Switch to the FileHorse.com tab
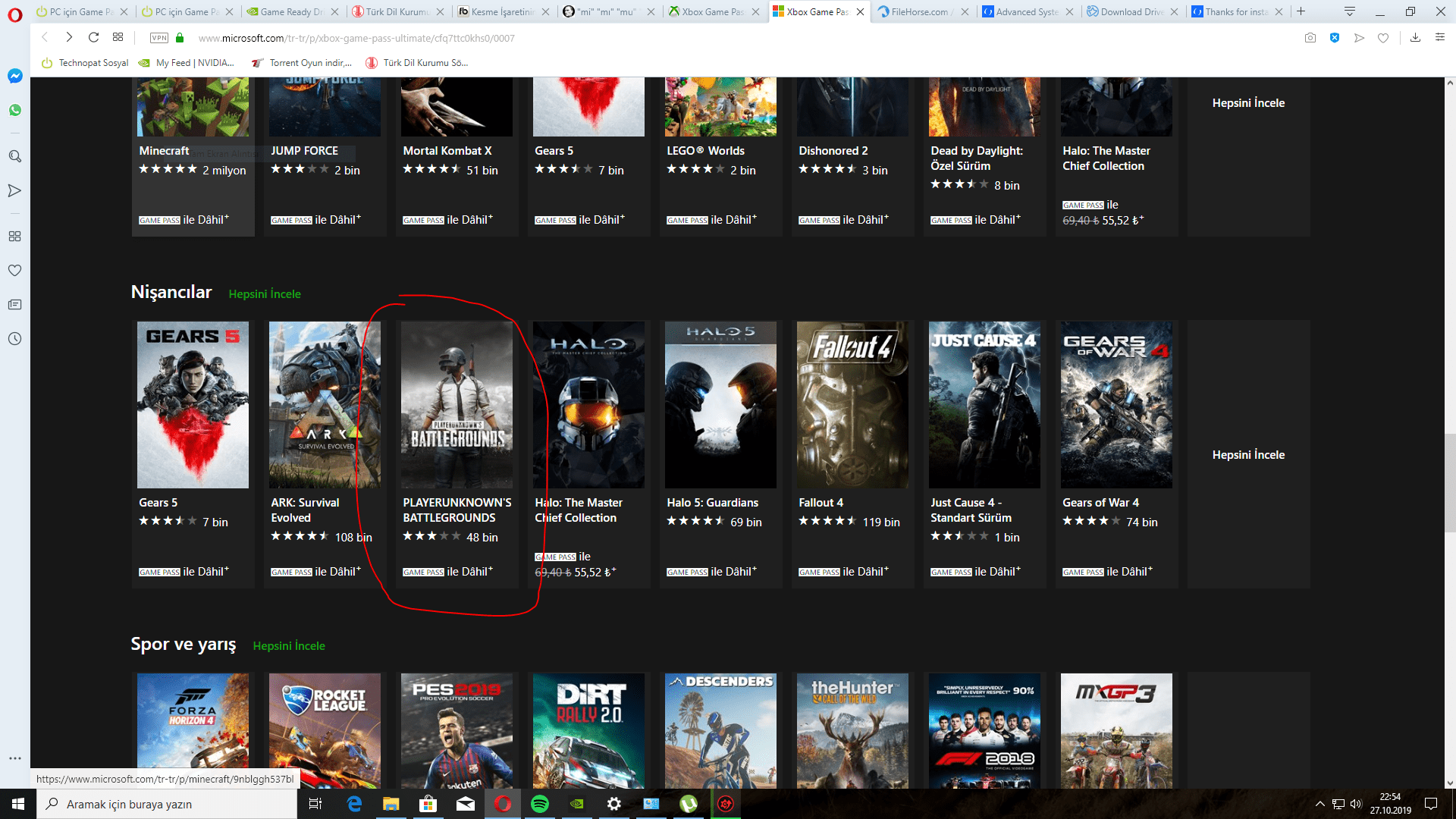The height and width of the screenshot is (819, 1456). 919,11
